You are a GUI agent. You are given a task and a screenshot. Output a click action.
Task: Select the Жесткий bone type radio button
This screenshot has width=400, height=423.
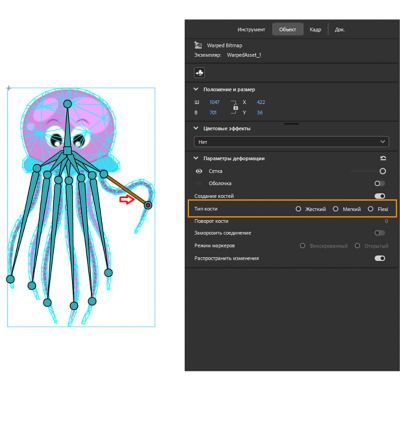298,209
